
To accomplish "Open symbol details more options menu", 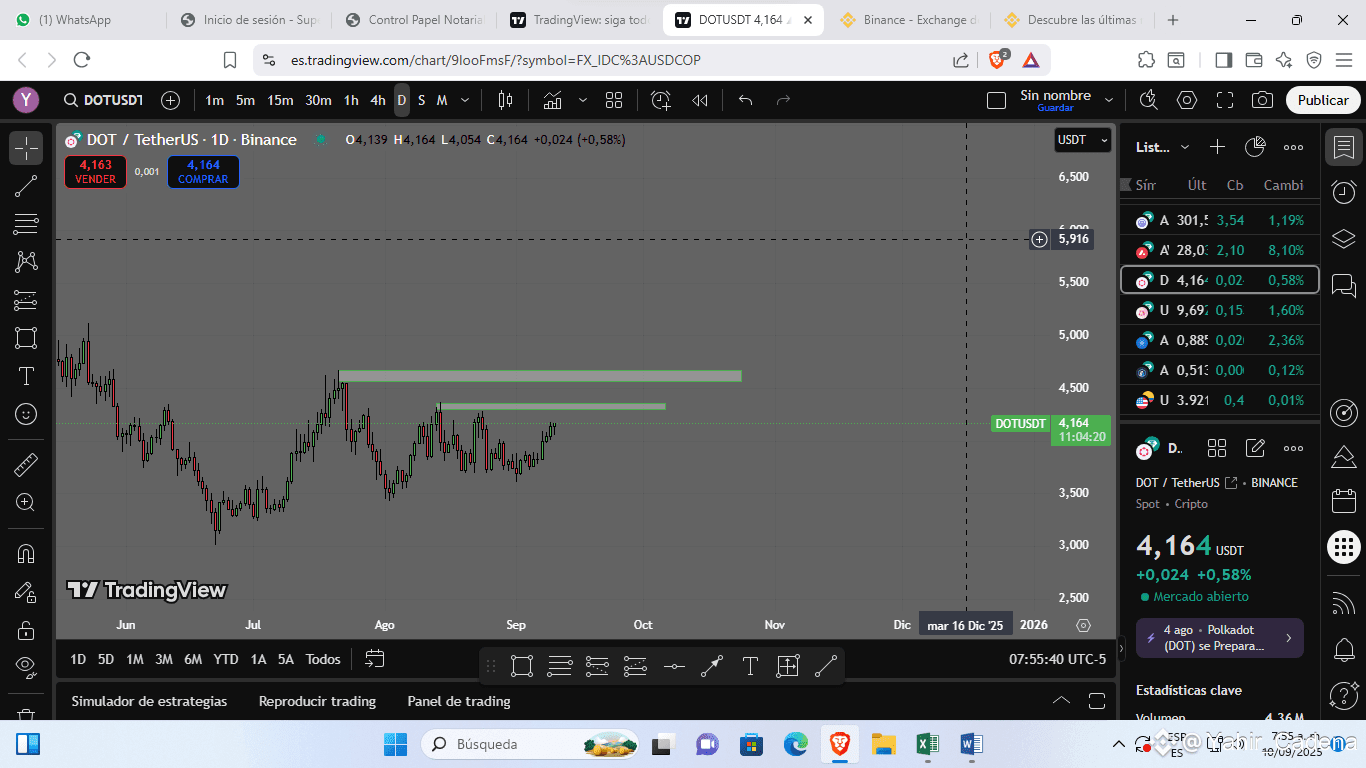I will [x=1293, y=448].
